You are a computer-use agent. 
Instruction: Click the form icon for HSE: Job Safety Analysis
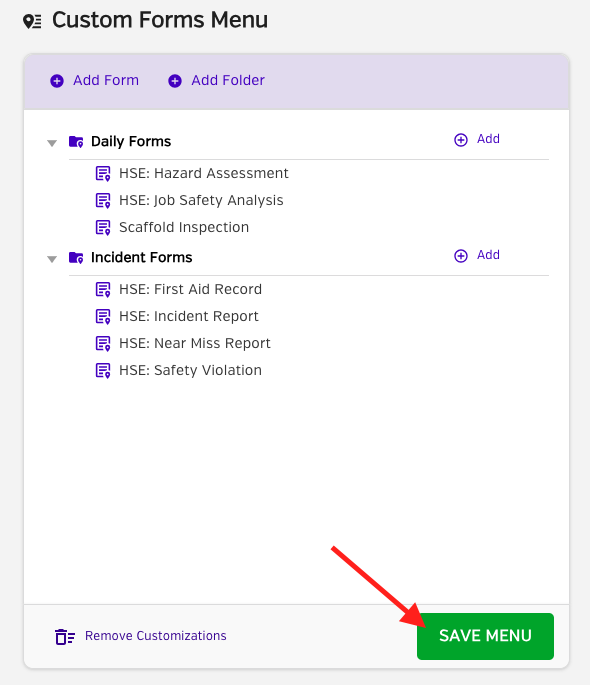click(x=103, y=201)
